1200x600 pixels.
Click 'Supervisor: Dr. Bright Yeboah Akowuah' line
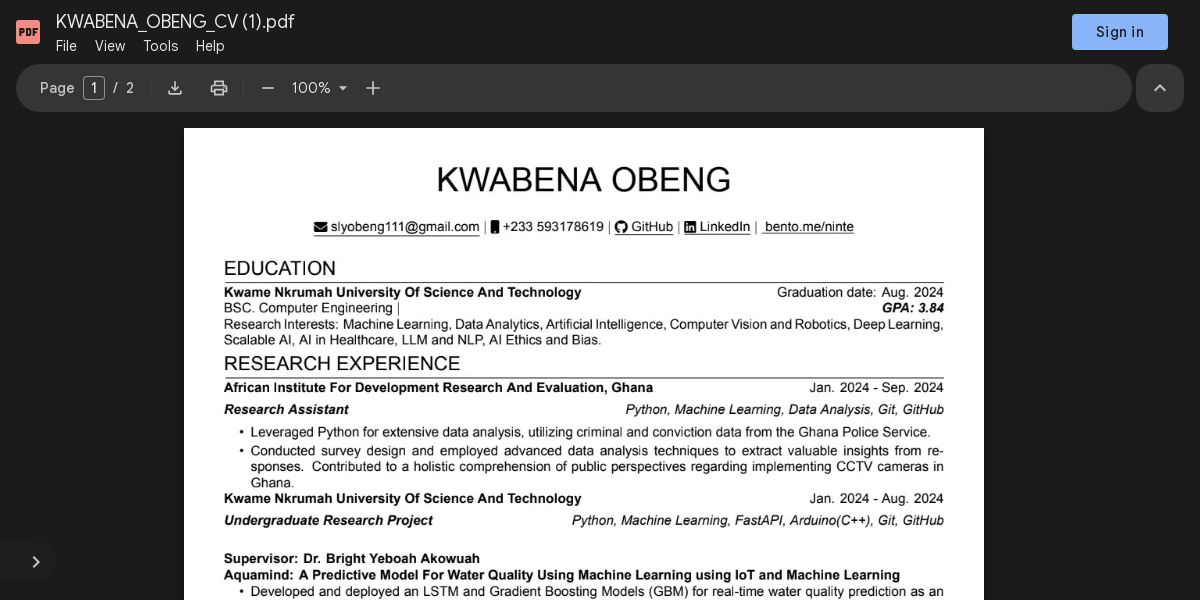coord(352,558)
